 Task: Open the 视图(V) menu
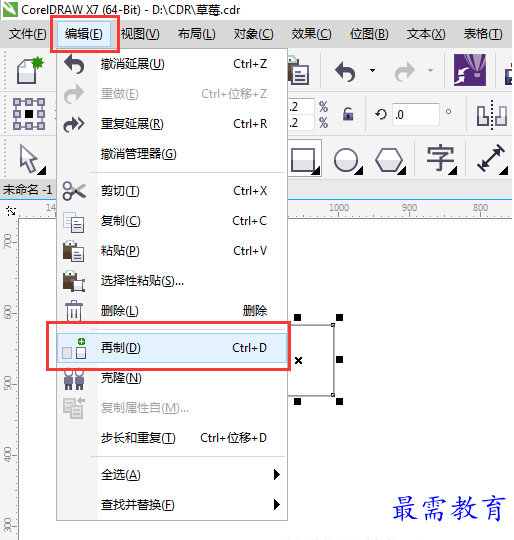coord(140,34)
